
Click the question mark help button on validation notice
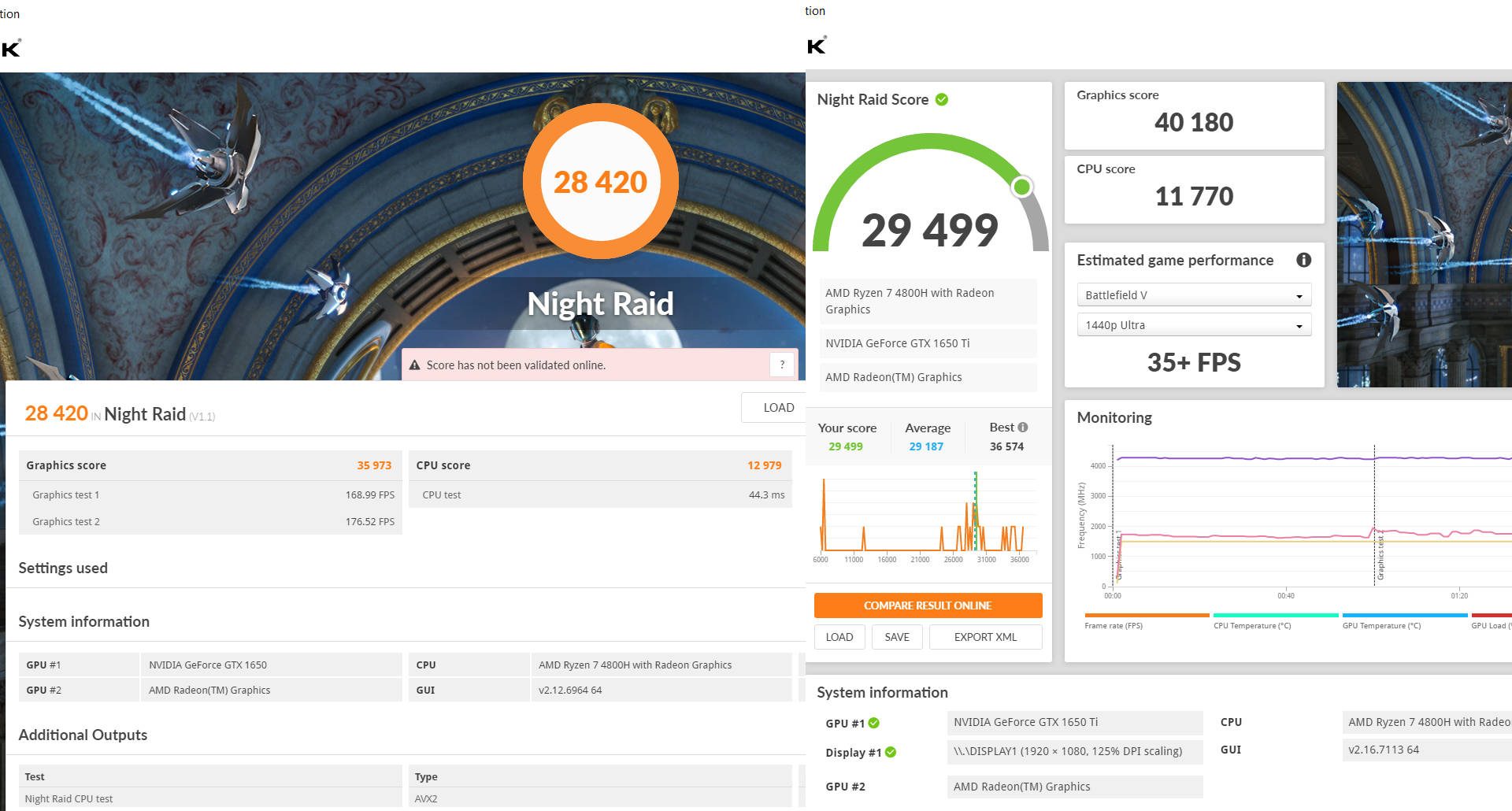coord(782,365)
